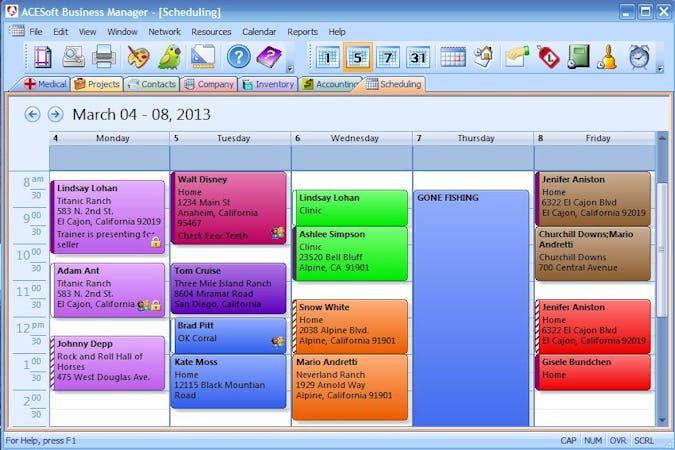Click the app icon beside File menu
Viewport: 675px width, 450px height.
point(17,31)
